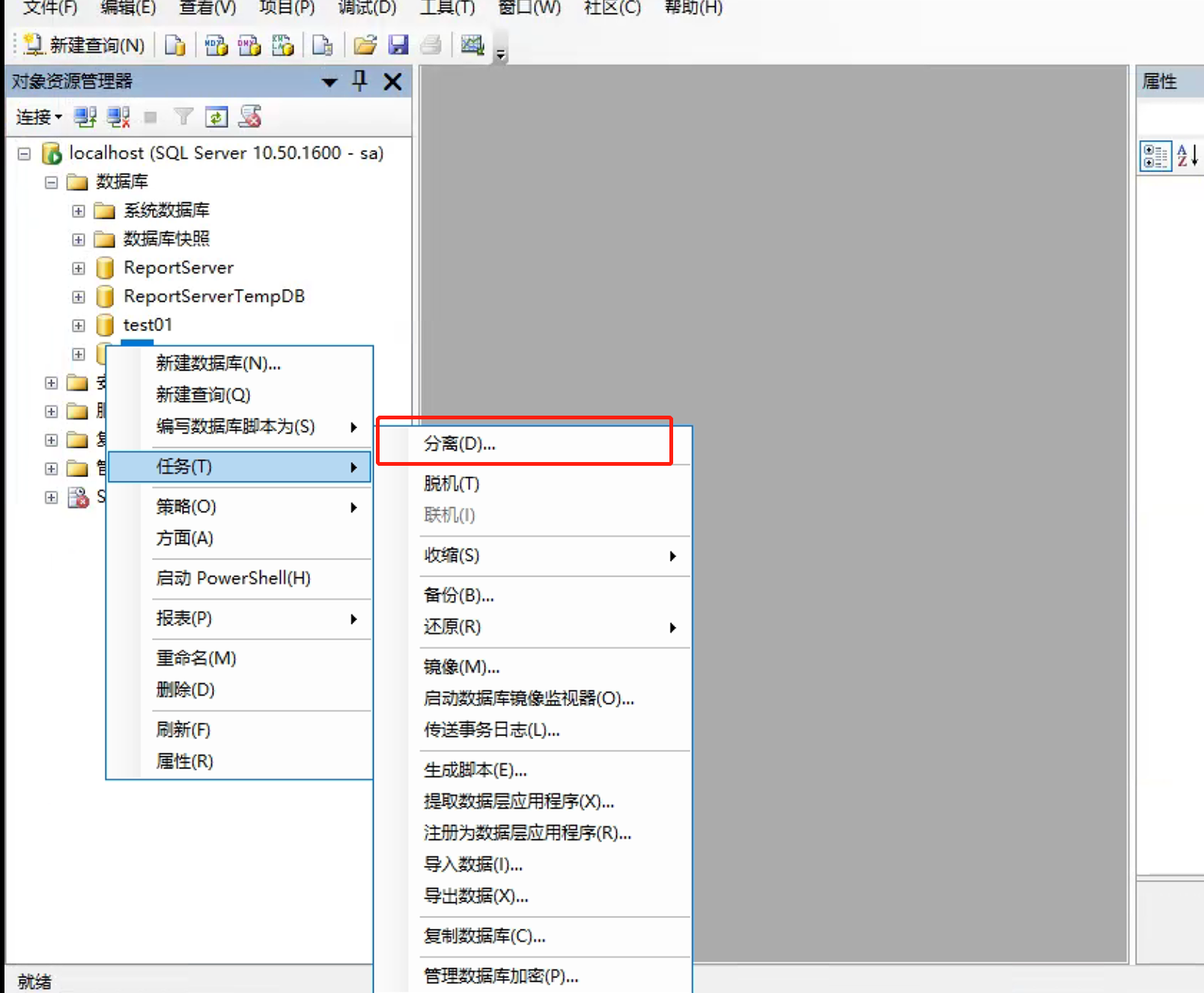Click the connect Object Explorer icon

(85, 117)
